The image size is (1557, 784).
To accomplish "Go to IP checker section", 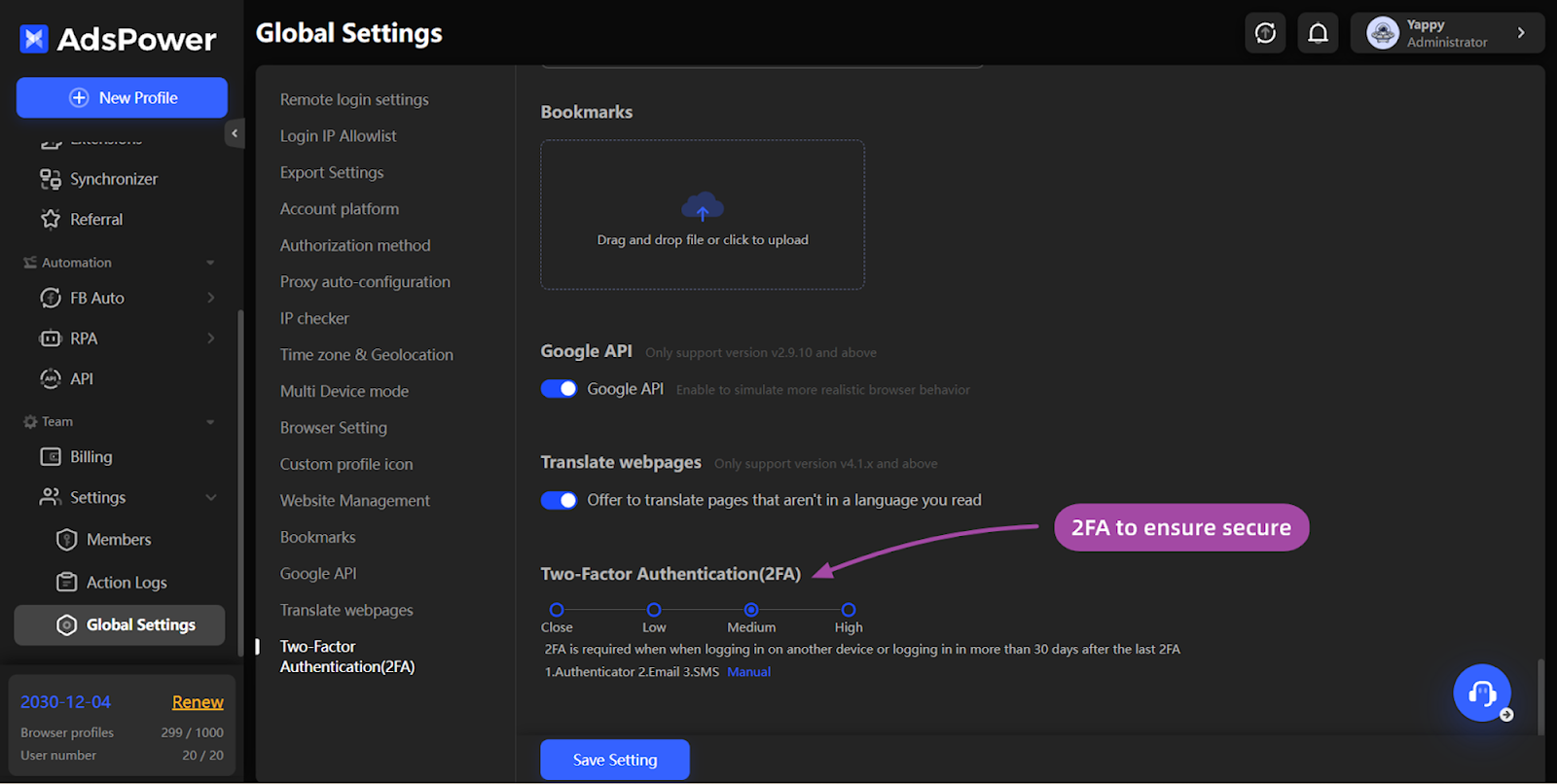I will 314,318.
